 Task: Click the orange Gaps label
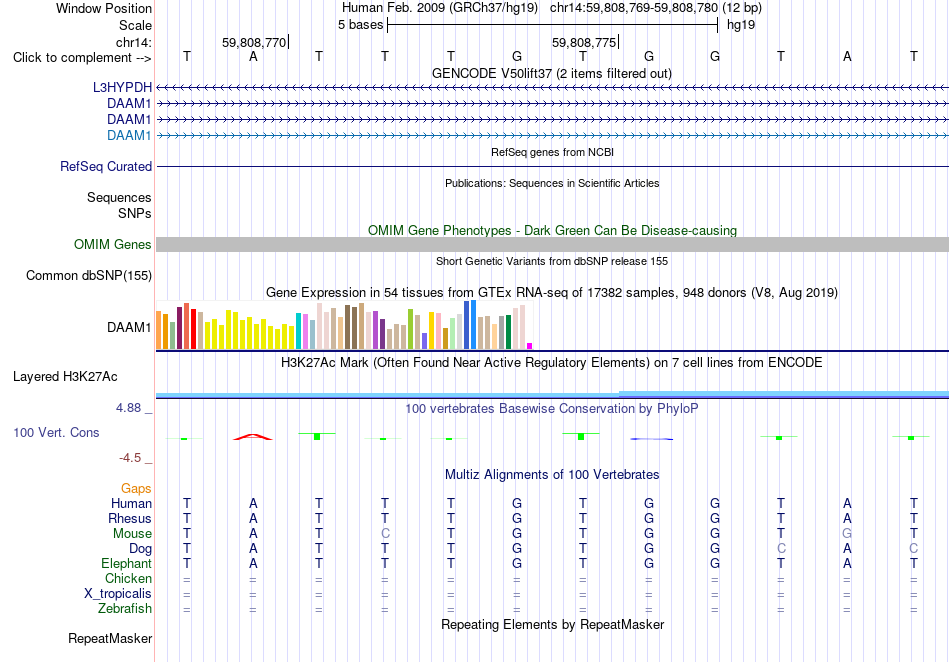(x=136, y=488)
